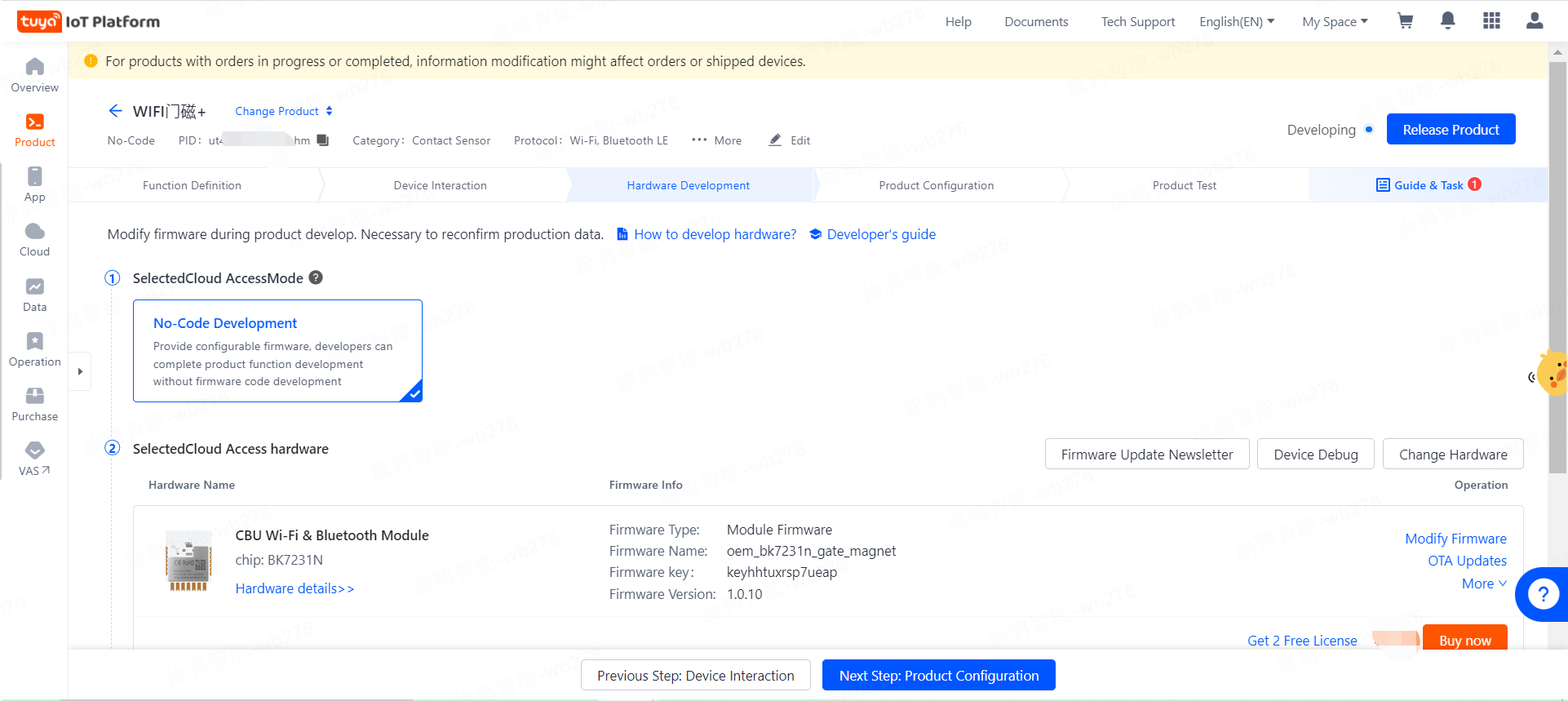This screenshot has width=1568, height=701.
Task: Click the pencil Edit icon
Action: [x=776, y=140]
